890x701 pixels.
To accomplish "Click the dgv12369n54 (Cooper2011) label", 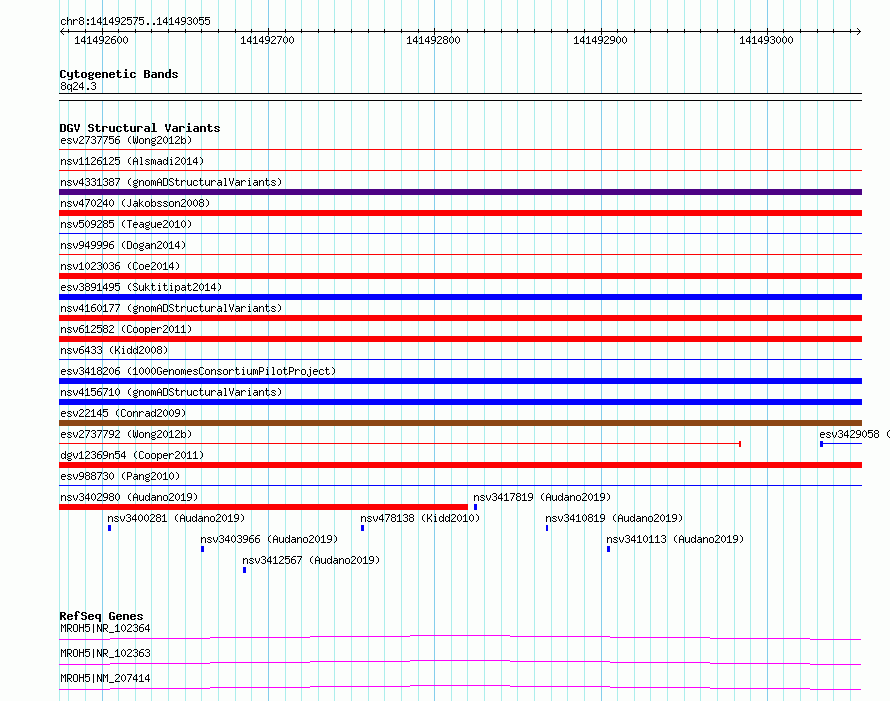I will pyautogui.click(x=132, y=455).
